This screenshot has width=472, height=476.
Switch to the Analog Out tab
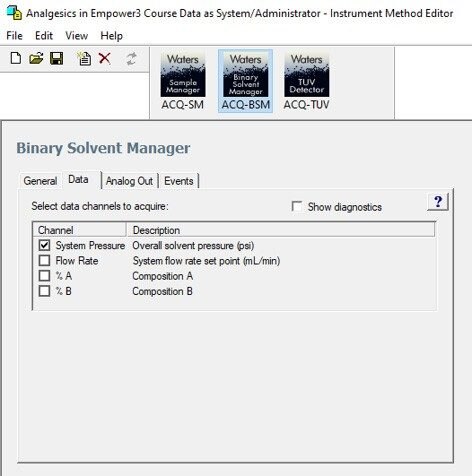coord(129,181)
